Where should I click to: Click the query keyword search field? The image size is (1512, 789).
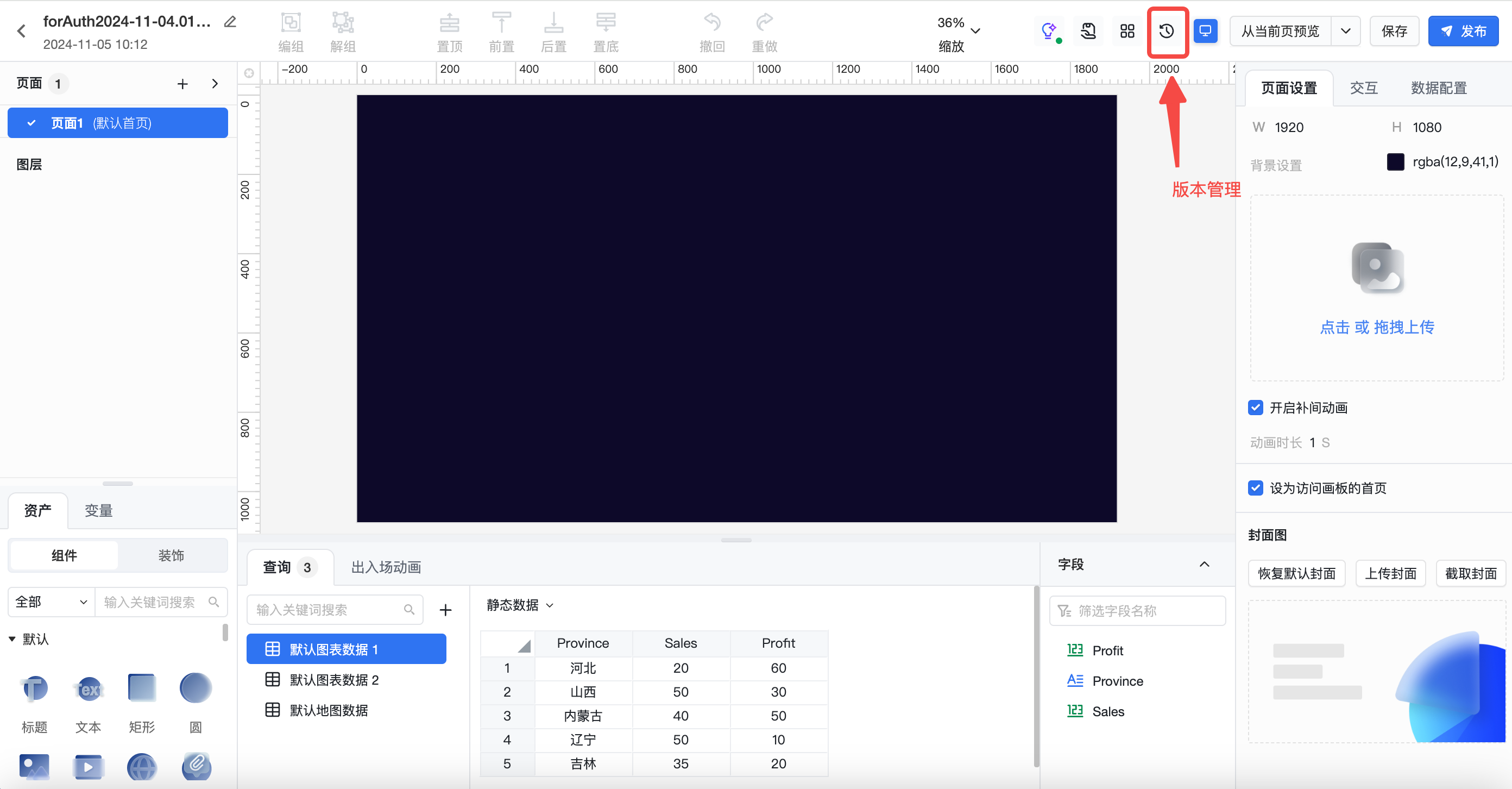(x=335, y=610)
